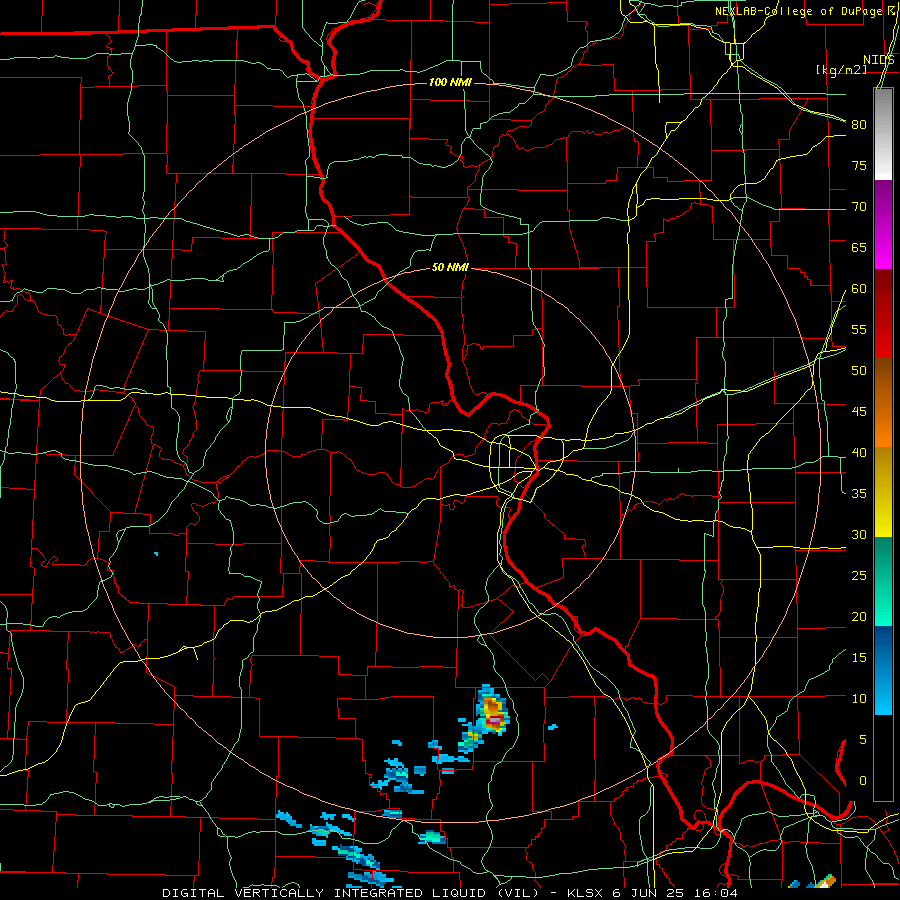Select the 45 value on VIL scale

pos(859,412)
